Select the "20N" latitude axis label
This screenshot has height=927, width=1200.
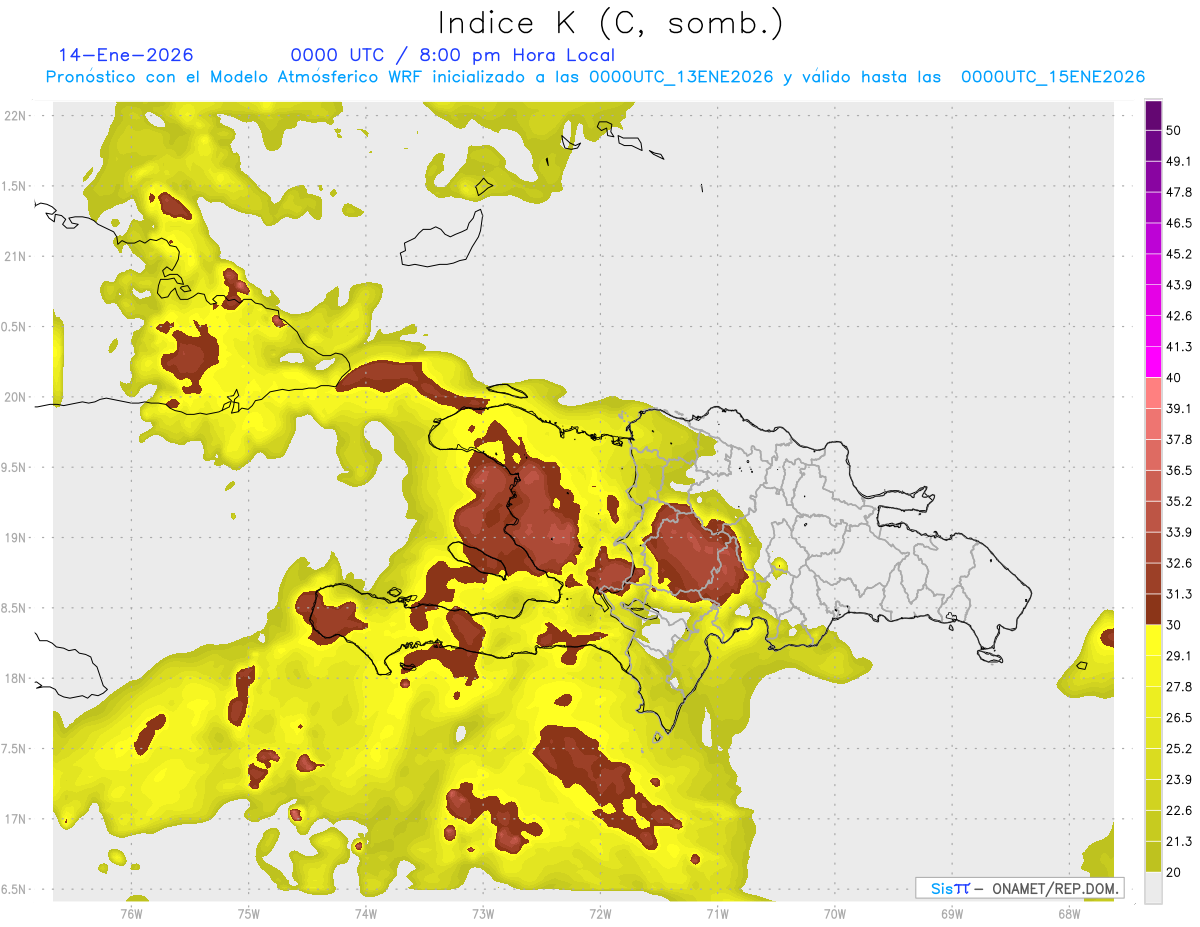pos(15,397)
